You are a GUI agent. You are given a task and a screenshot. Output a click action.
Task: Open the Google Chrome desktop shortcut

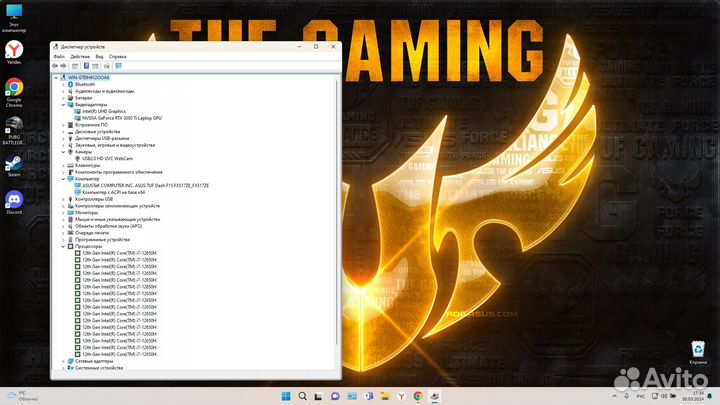[14, 92]
